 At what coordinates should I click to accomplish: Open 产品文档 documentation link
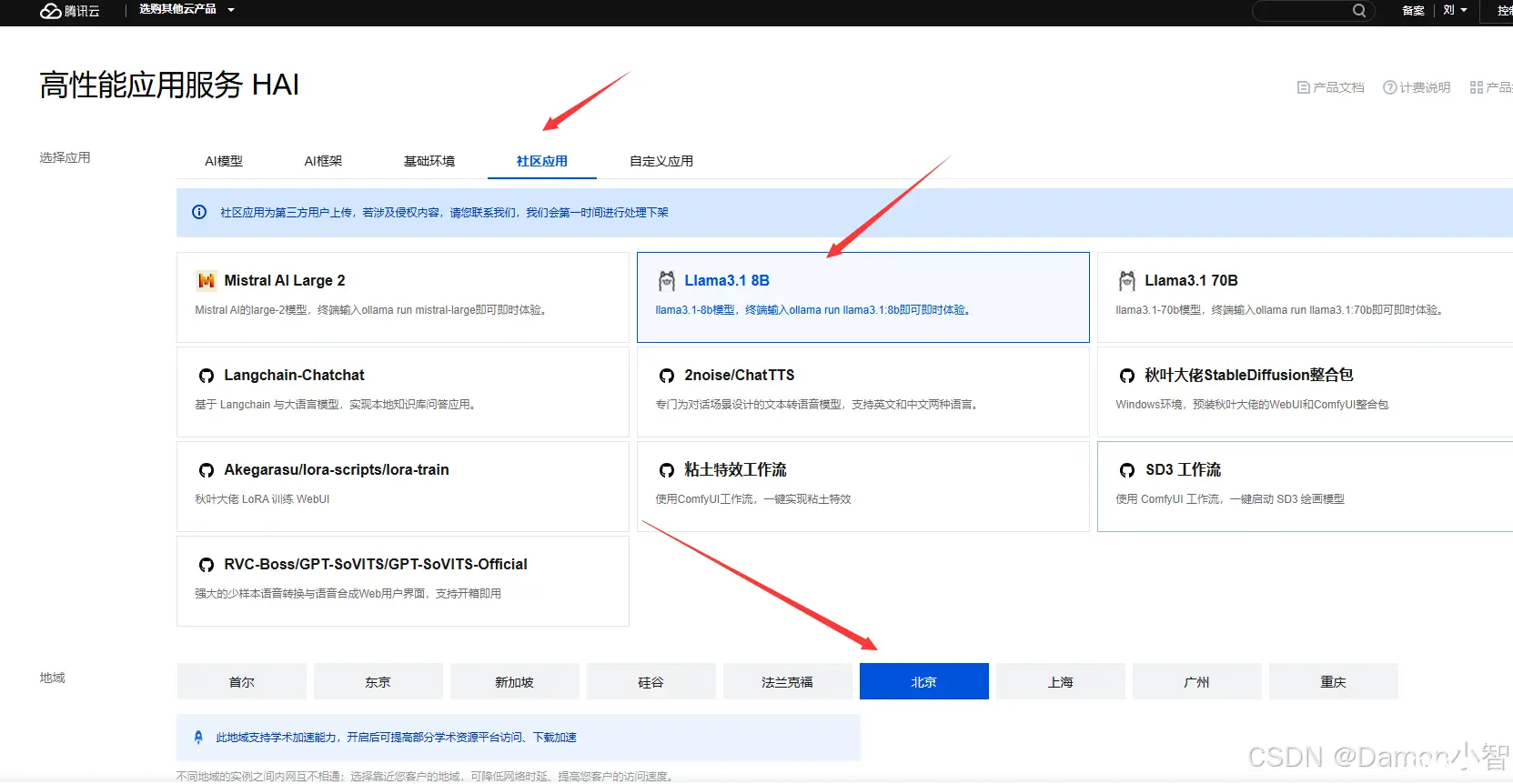click(1330, 87)
